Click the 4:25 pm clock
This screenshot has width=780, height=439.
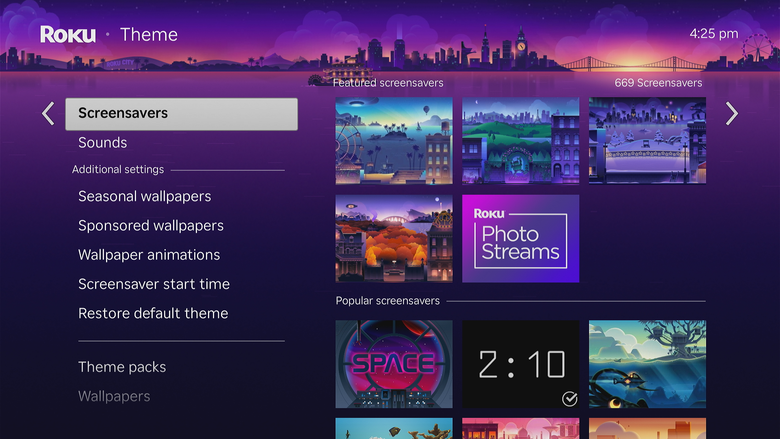point(714,33)
